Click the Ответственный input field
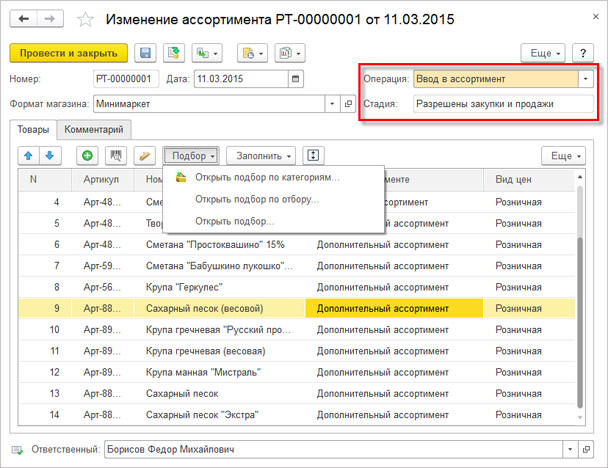 tap(333, 449)
